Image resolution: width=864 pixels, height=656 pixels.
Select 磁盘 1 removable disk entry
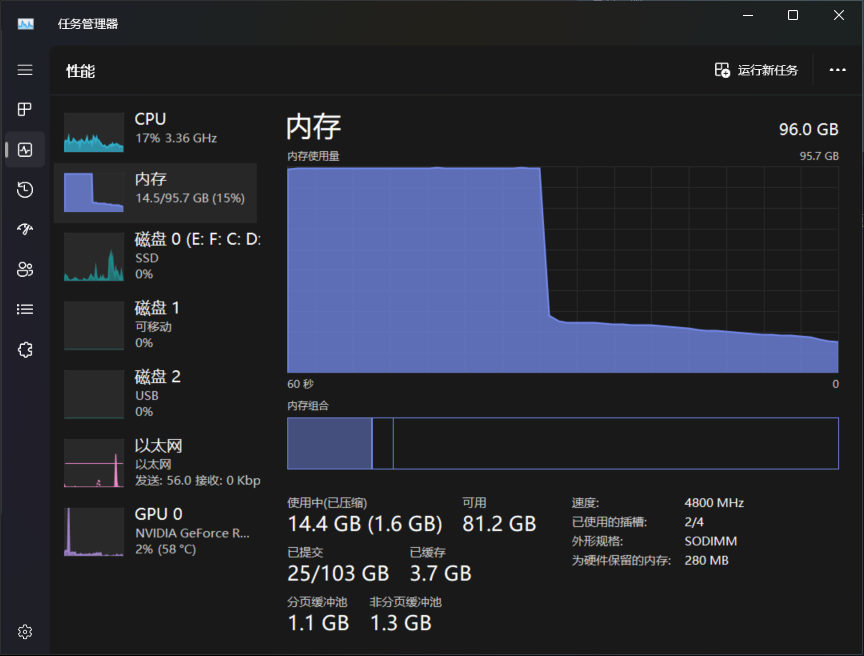pyautogui.click(x=155, y=325)
